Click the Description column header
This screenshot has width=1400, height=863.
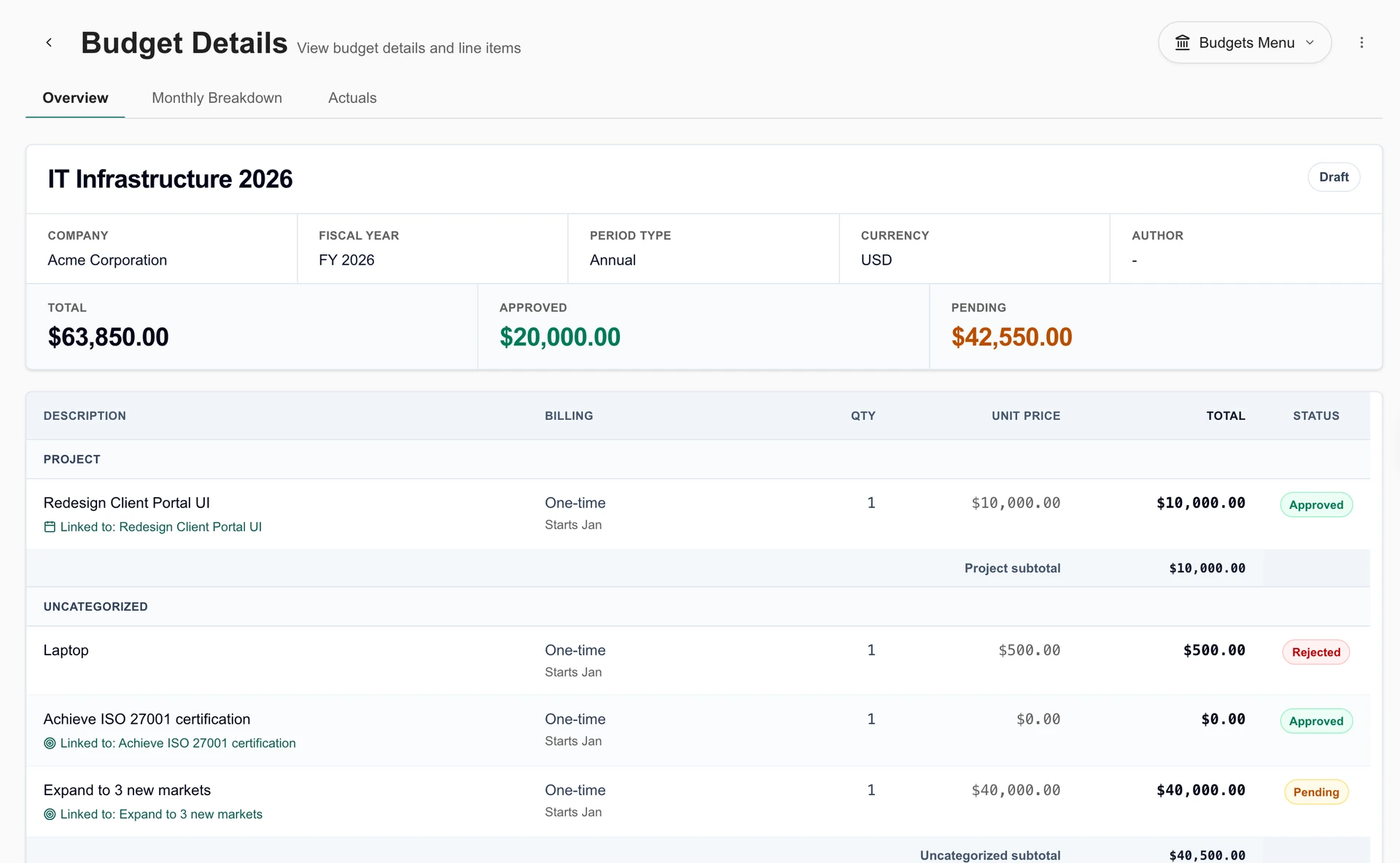pos(85,415)
